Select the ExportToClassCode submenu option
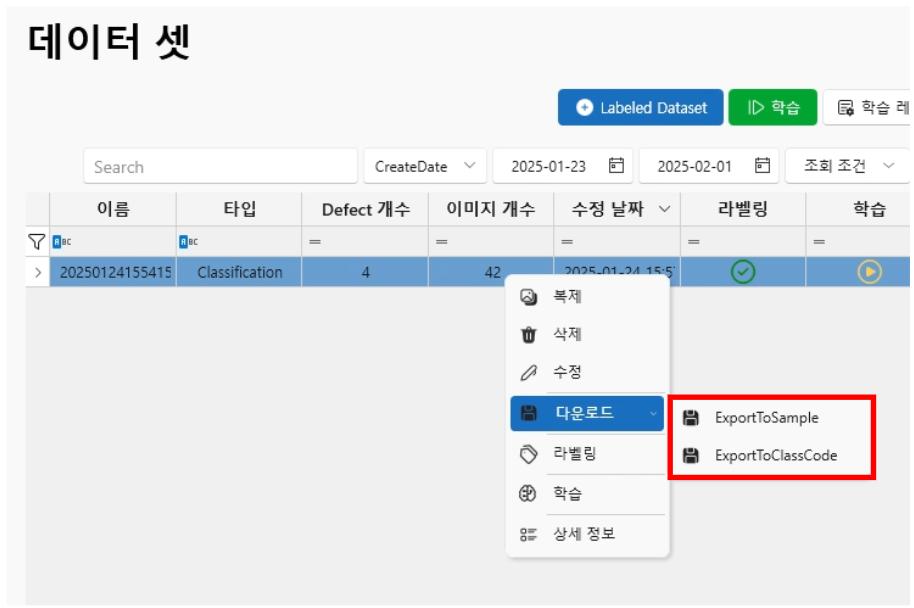914x608 pixels. point(775,456)
